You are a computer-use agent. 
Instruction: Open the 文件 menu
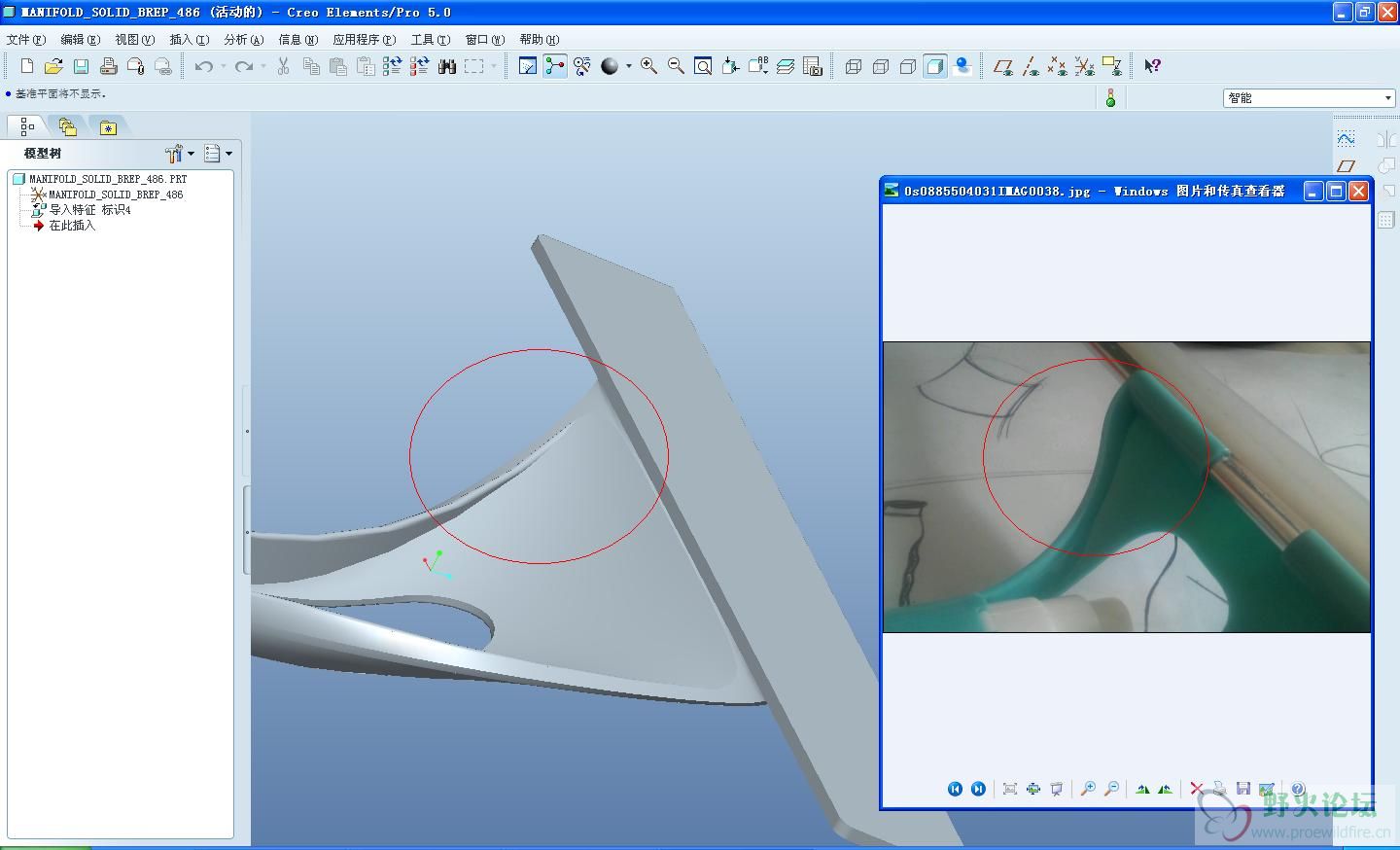coord(25,40)
